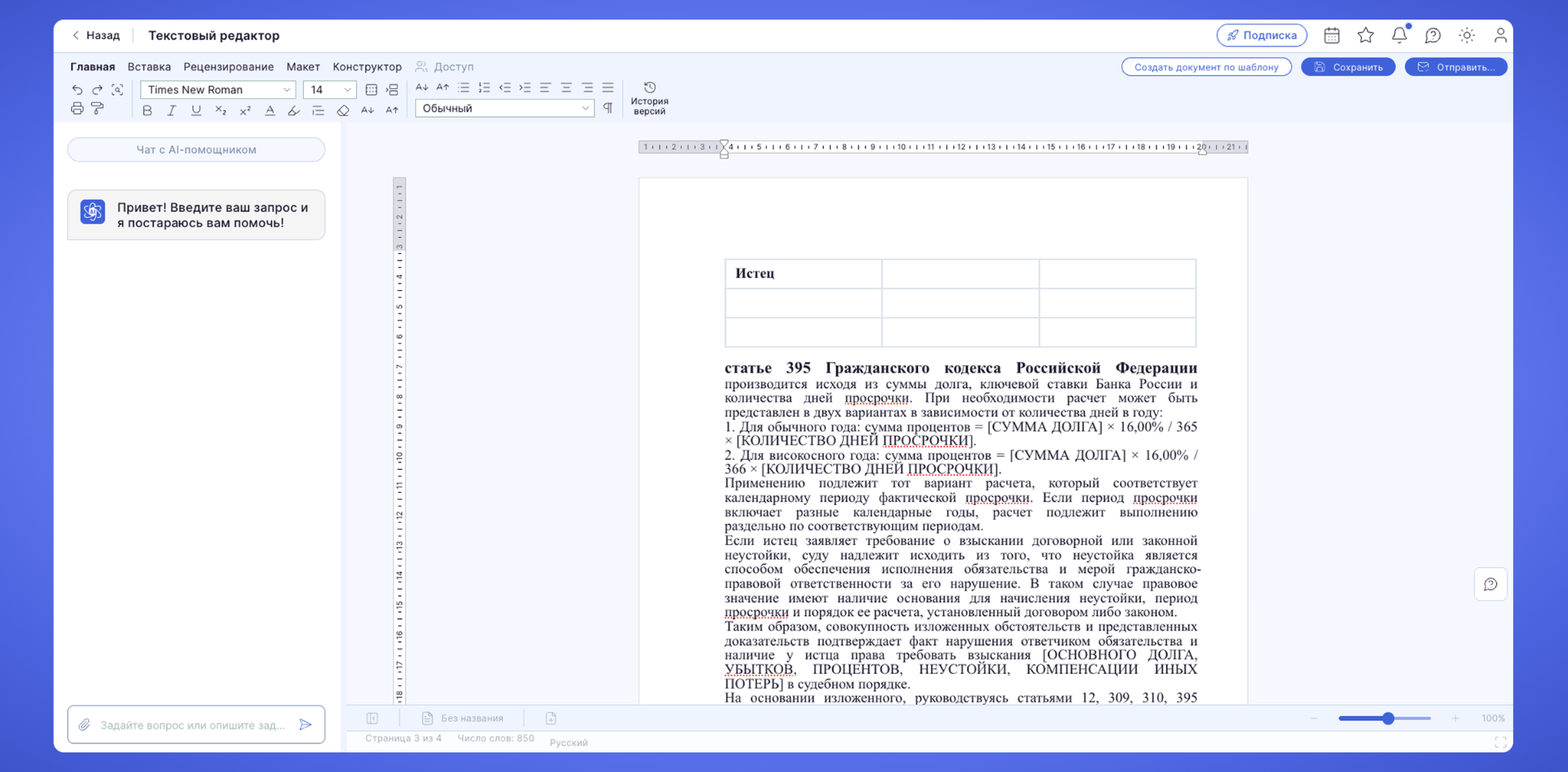Print the document
The height and width of the screenshot is (772, 1568).
click(77, 109)
